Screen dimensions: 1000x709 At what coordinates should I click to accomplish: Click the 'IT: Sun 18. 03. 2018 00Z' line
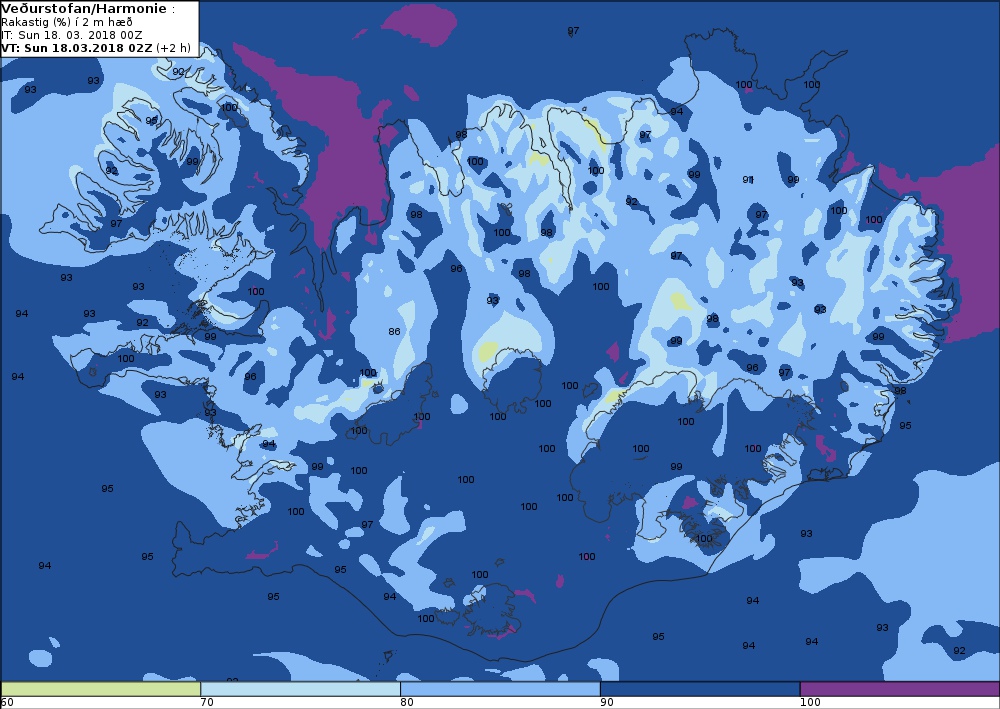click(71, 35)
